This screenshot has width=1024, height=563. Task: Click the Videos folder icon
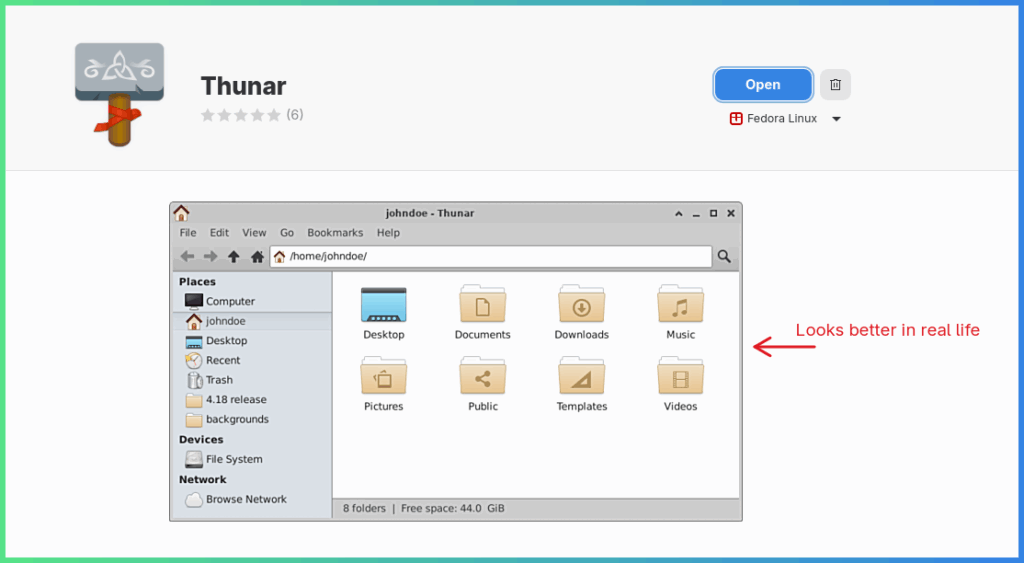coord(680,376)
